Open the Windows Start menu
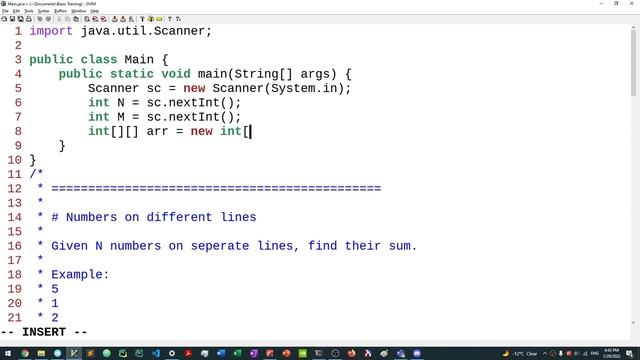The width and height of the screenshot is (640, 360). tap(8, 353)
